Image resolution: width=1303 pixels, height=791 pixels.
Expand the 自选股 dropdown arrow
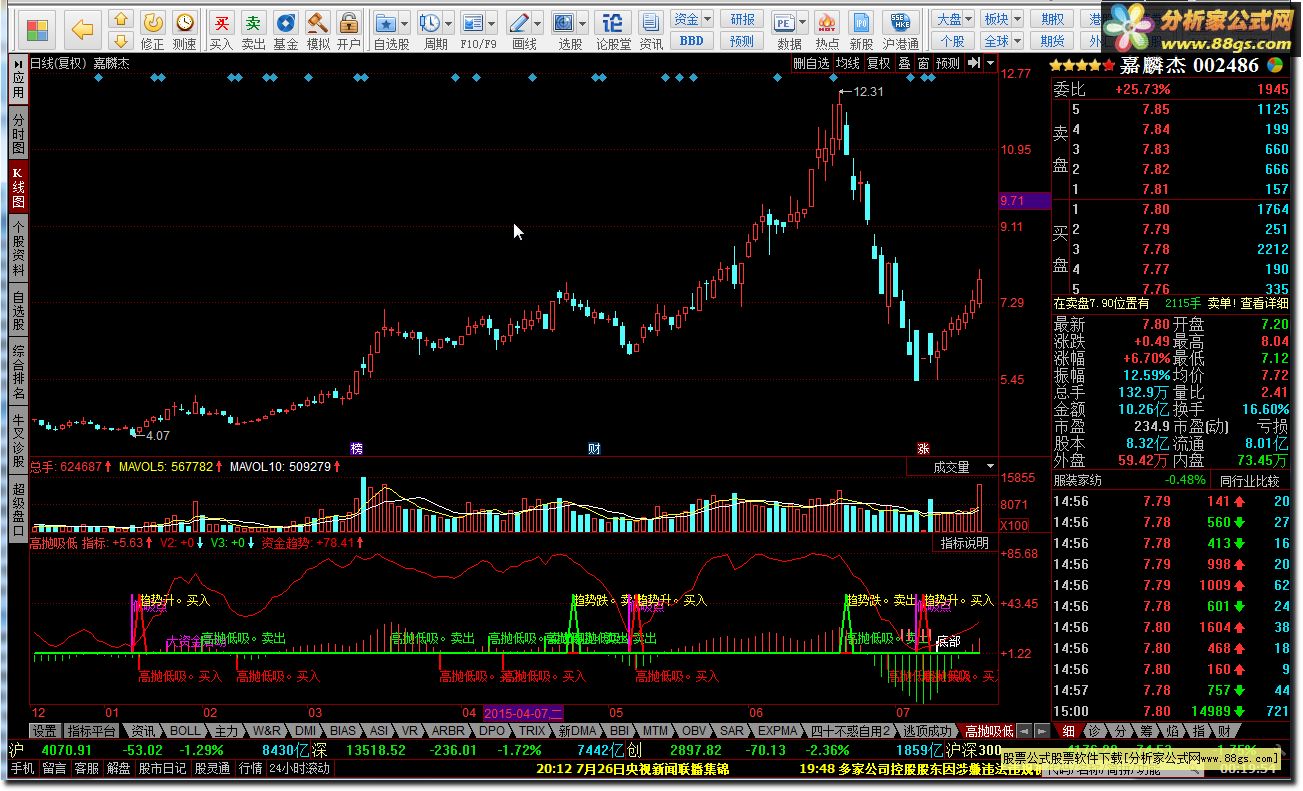coord(403,21)
